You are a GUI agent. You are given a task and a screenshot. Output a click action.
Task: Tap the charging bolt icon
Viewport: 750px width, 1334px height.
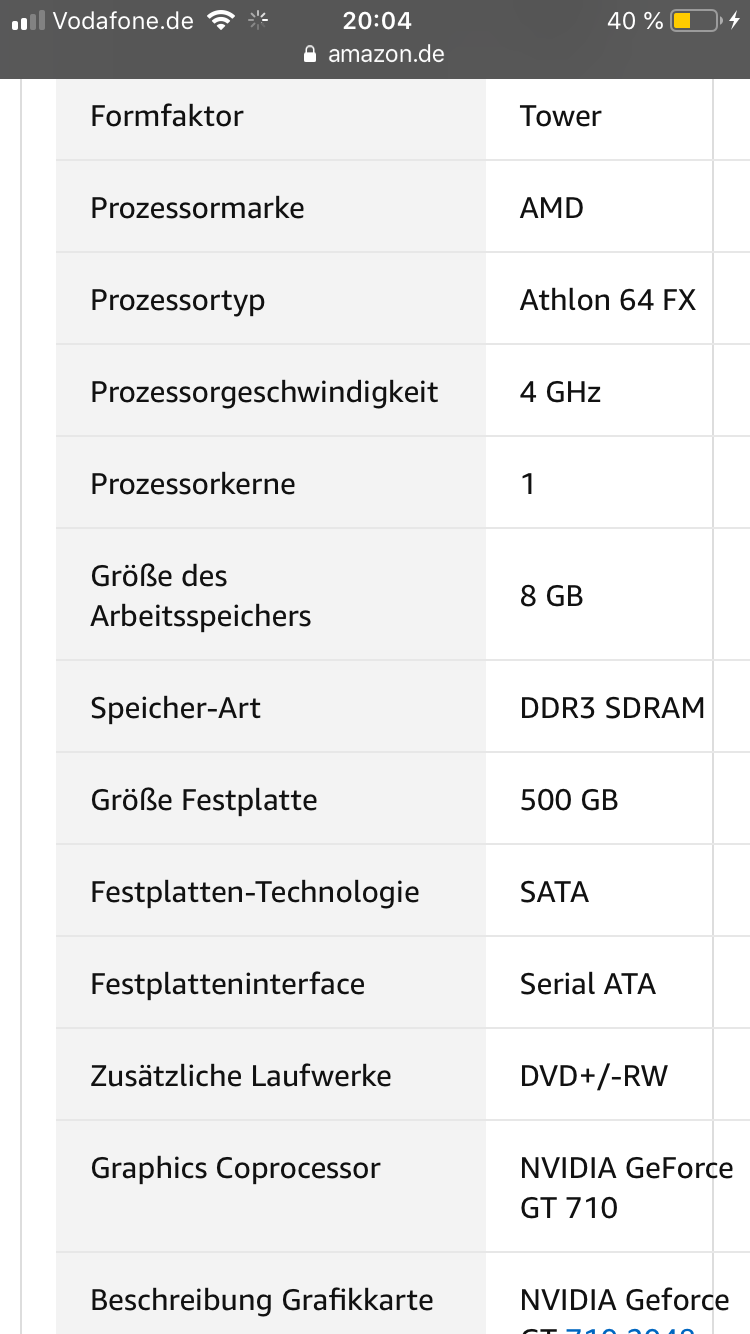[x=735, y=21]
